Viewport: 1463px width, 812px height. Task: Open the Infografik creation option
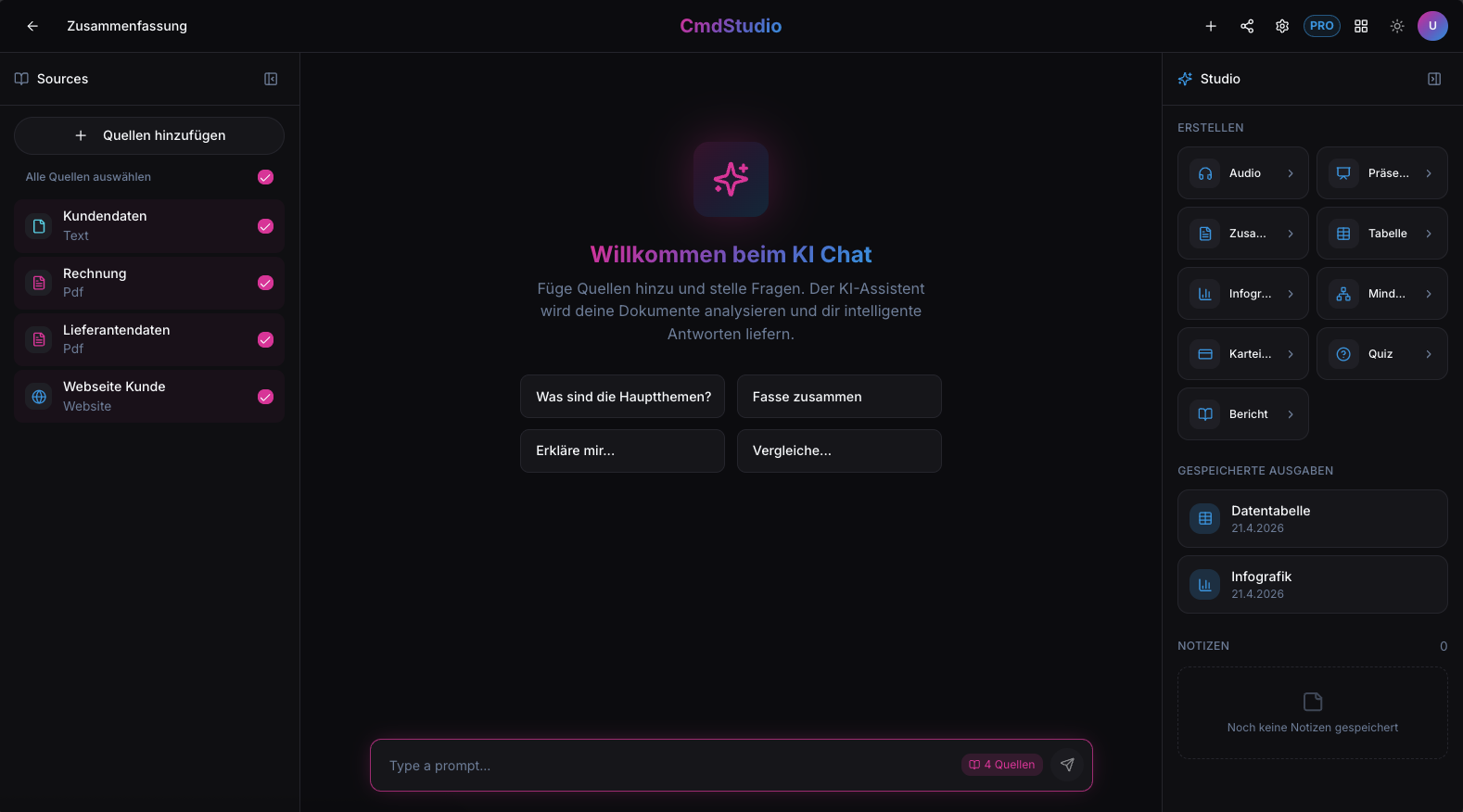1242,293
